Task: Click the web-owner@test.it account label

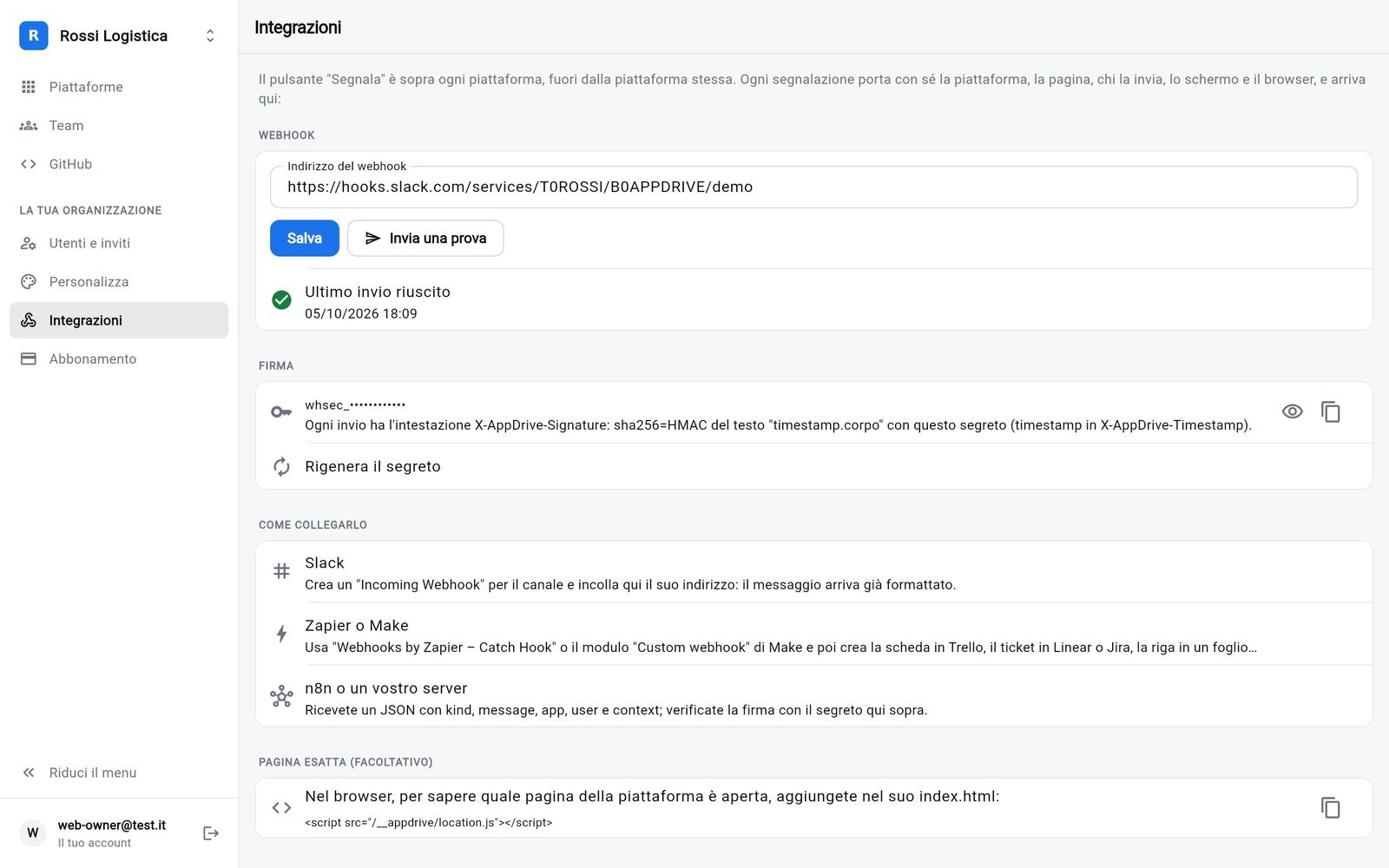Action: [112, 825]
